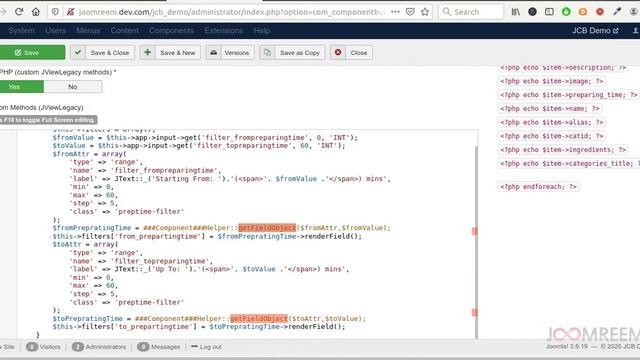The width and height of the screenshot is (640, 360).
Task: Bookmark this page star icon
Action: click(425, 12)
